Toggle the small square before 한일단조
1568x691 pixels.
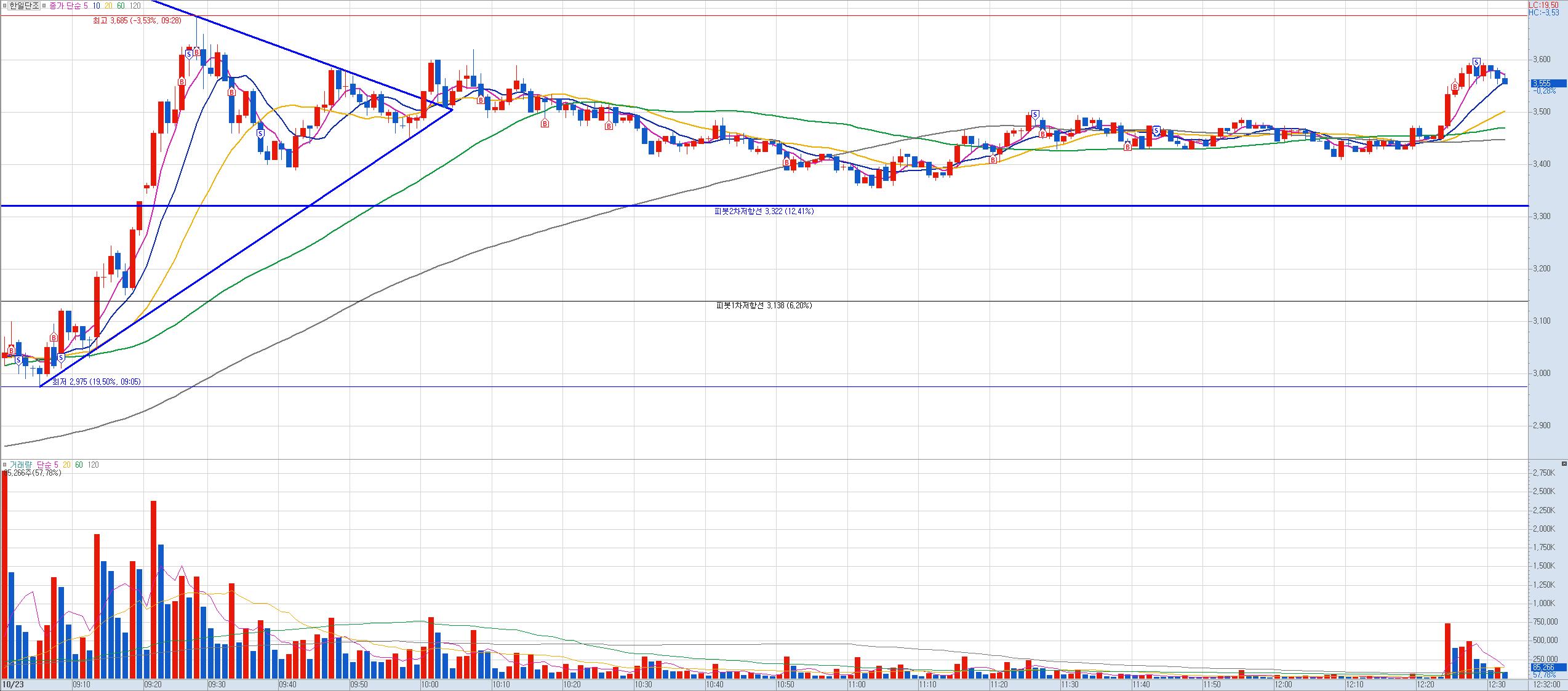point(4,6)
